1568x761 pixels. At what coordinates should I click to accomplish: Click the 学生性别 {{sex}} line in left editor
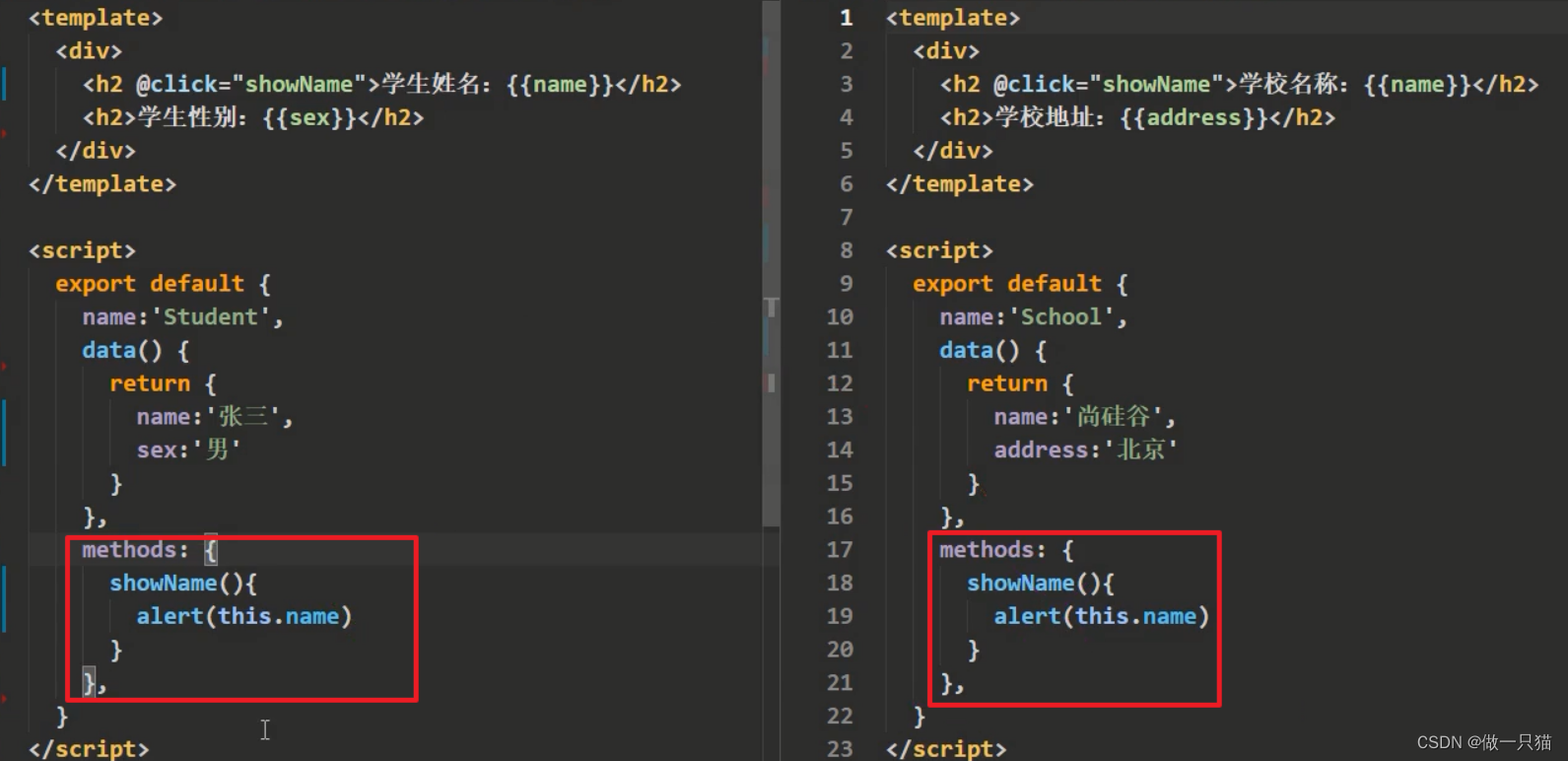coord(253,118)
